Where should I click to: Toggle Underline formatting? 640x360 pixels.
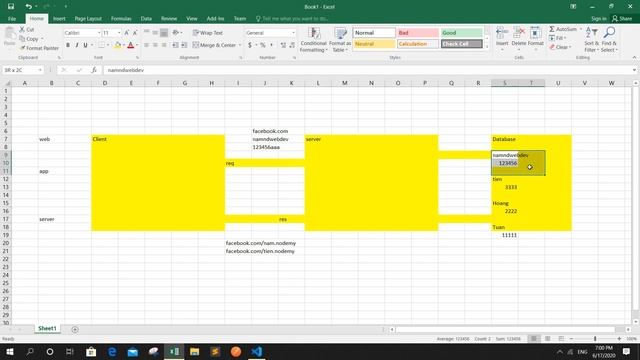click(85, 45)
